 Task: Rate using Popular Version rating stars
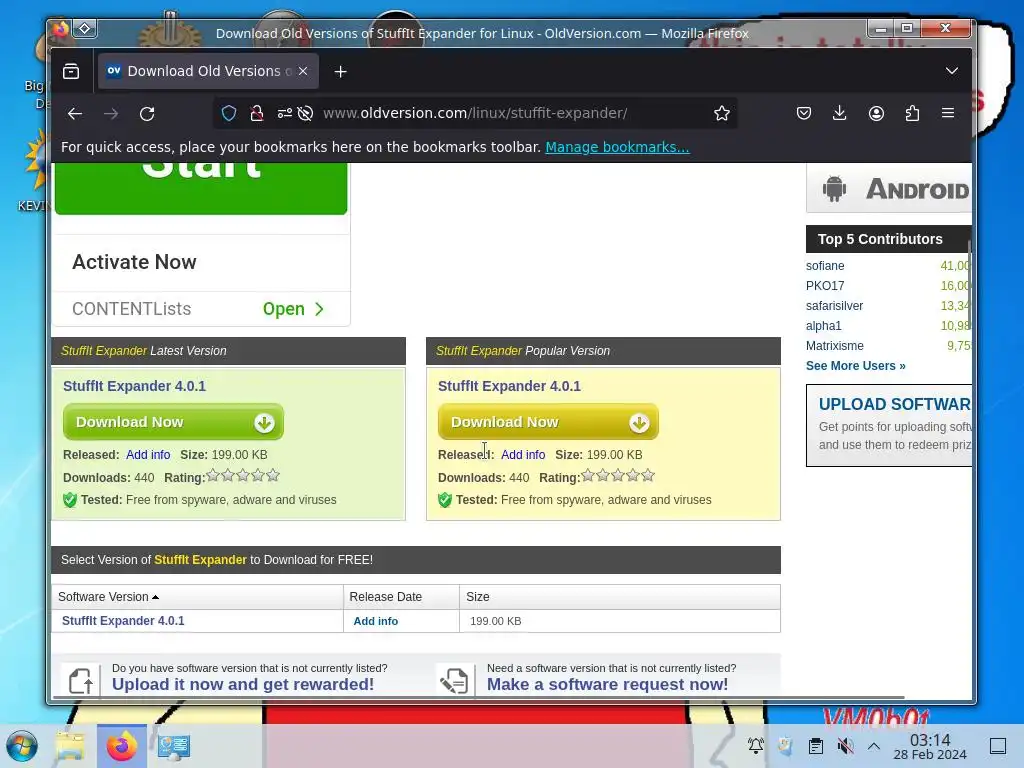click(618, 475)
